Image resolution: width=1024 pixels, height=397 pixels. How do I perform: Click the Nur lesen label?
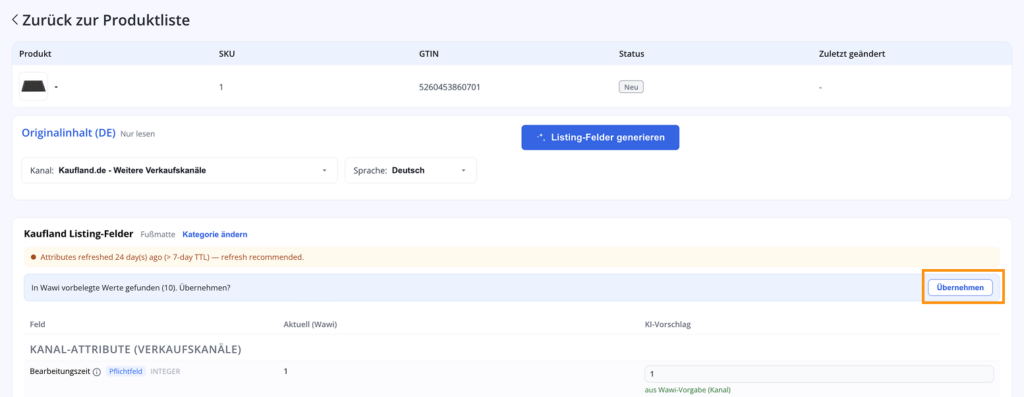pyautogui.click(x=138, y=134)
